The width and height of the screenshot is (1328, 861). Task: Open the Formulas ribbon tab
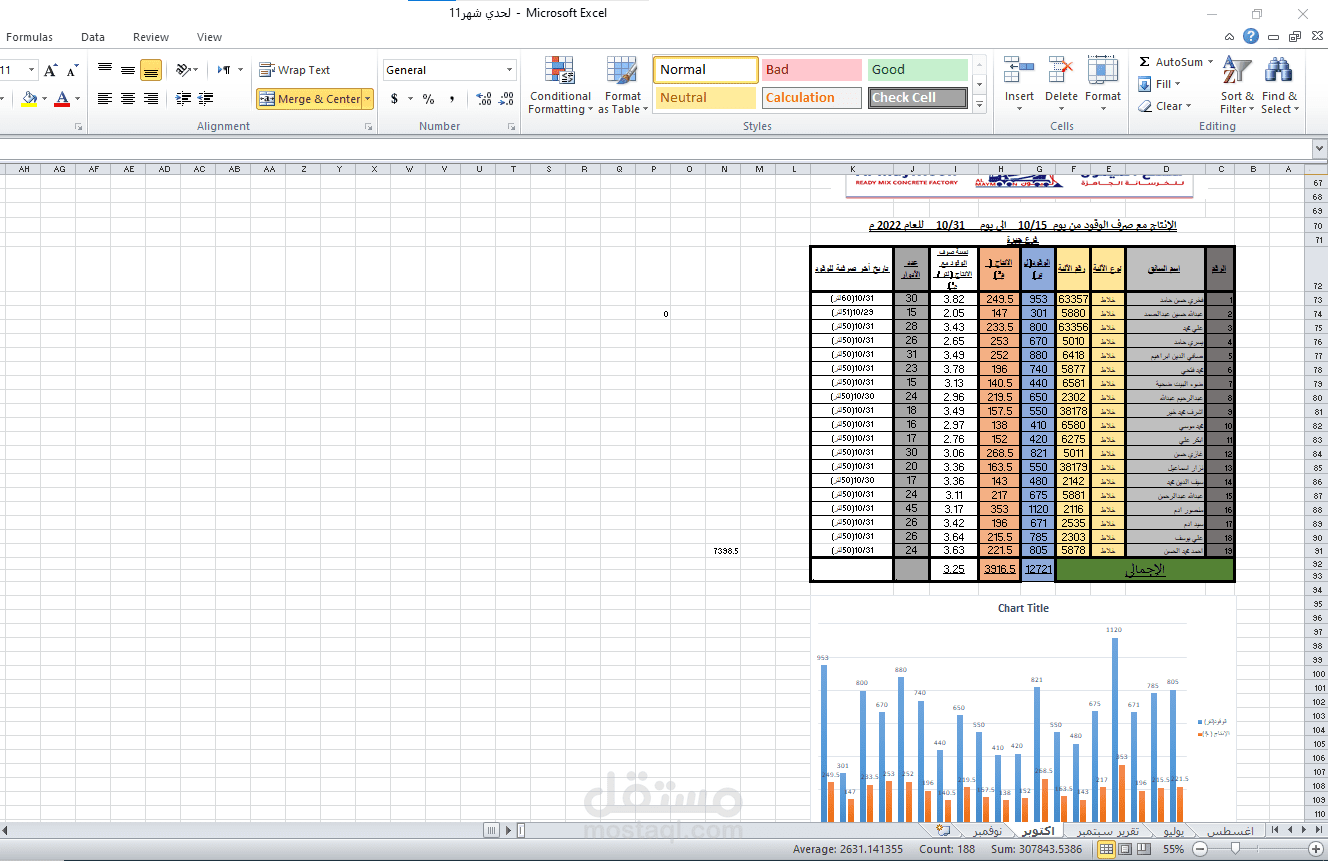click(29, 37)
